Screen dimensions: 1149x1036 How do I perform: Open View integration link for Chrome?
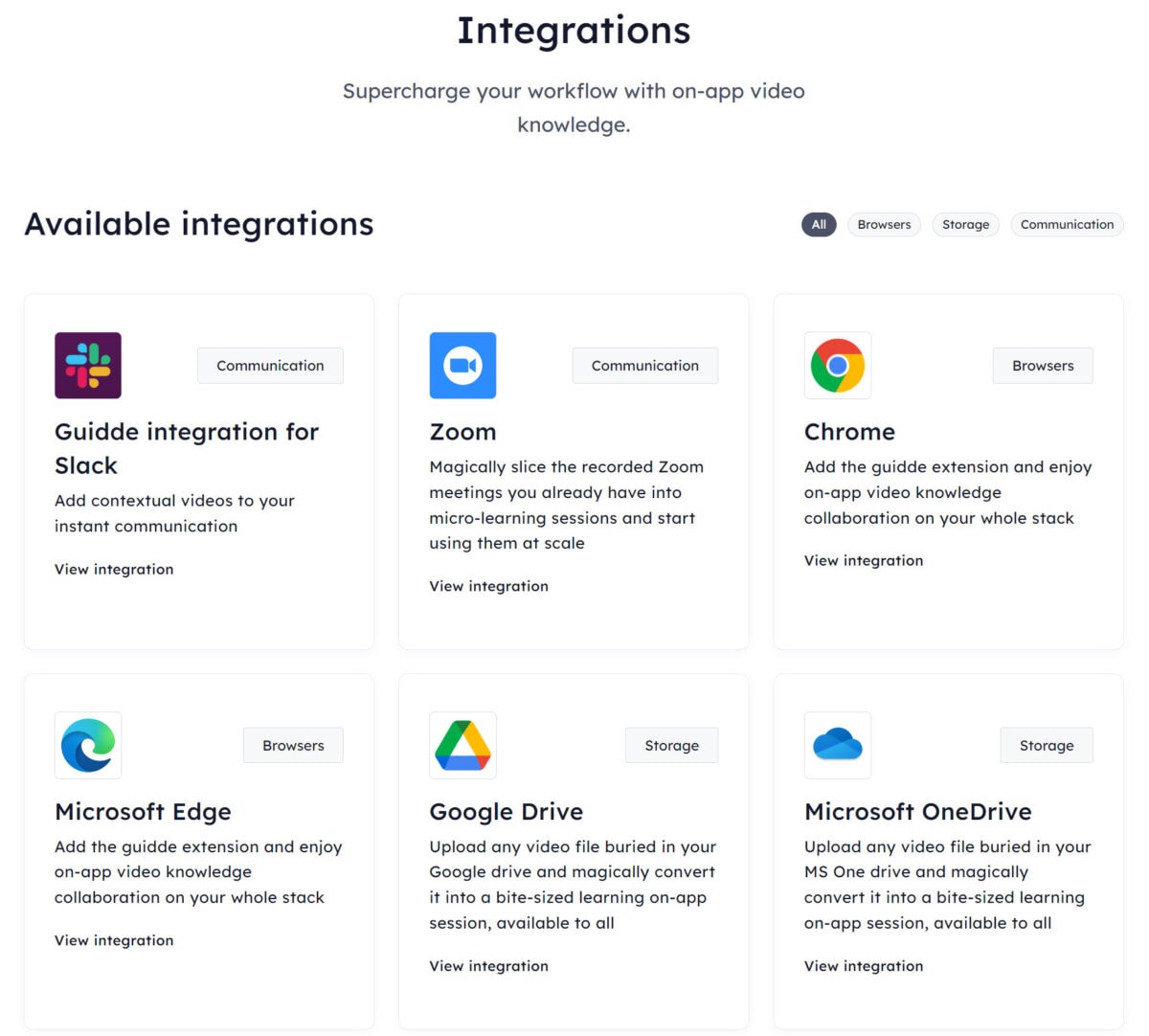click(864, 560)
